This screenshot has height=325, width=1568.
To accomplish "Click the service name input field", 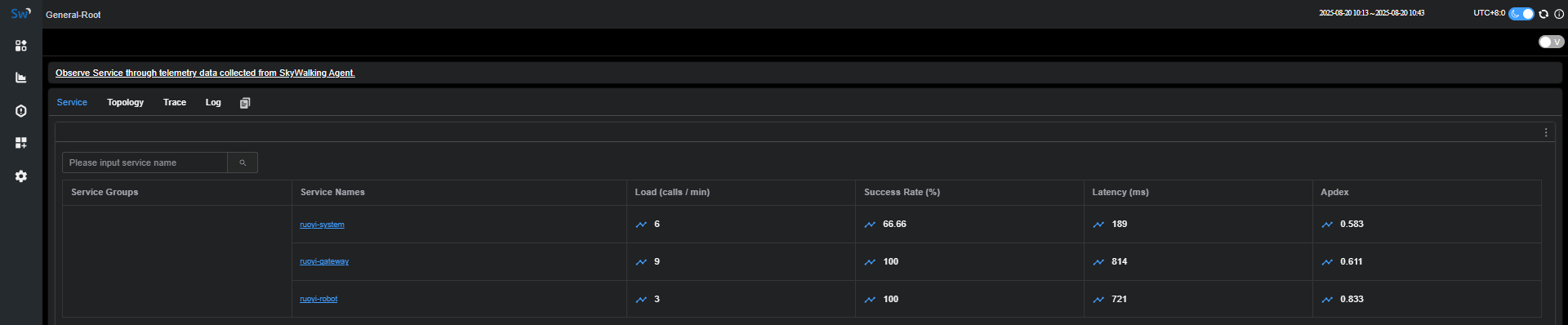I will pyautogui.click(x=145, y=162).
